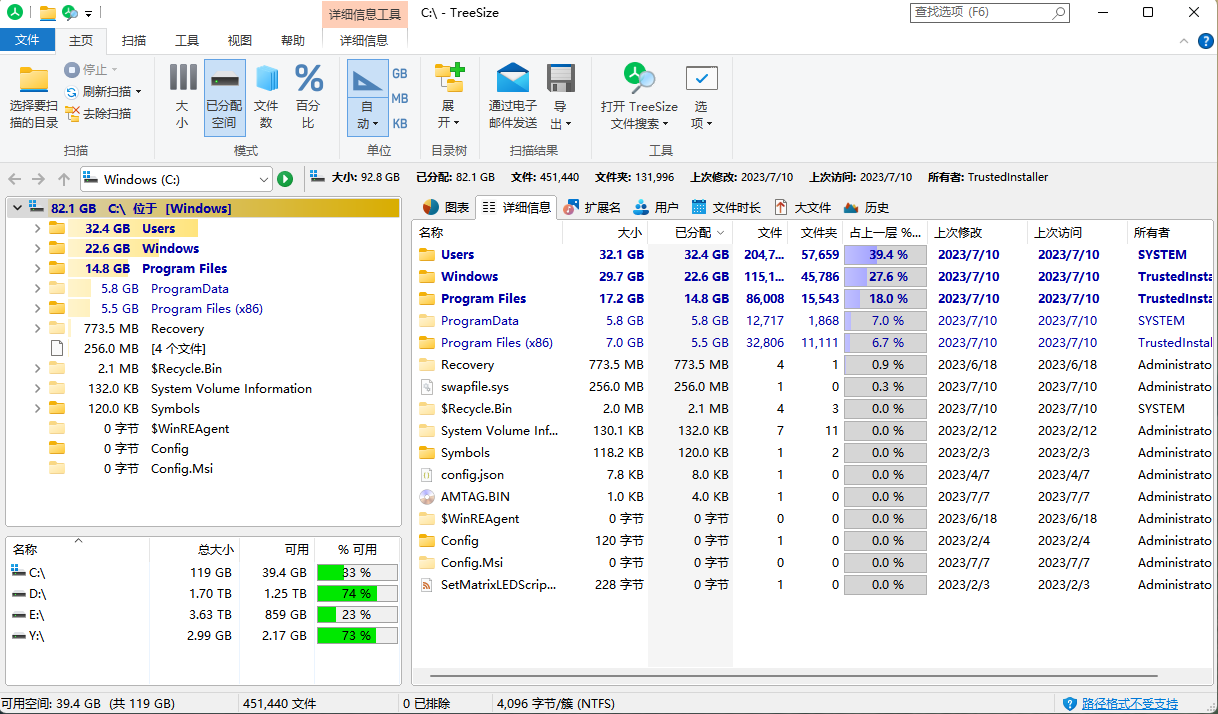Open the Windows (C:) drive dropdown
Image resolution: width=1218 pixels, height=714 pixels.
(x=263, y=178)
